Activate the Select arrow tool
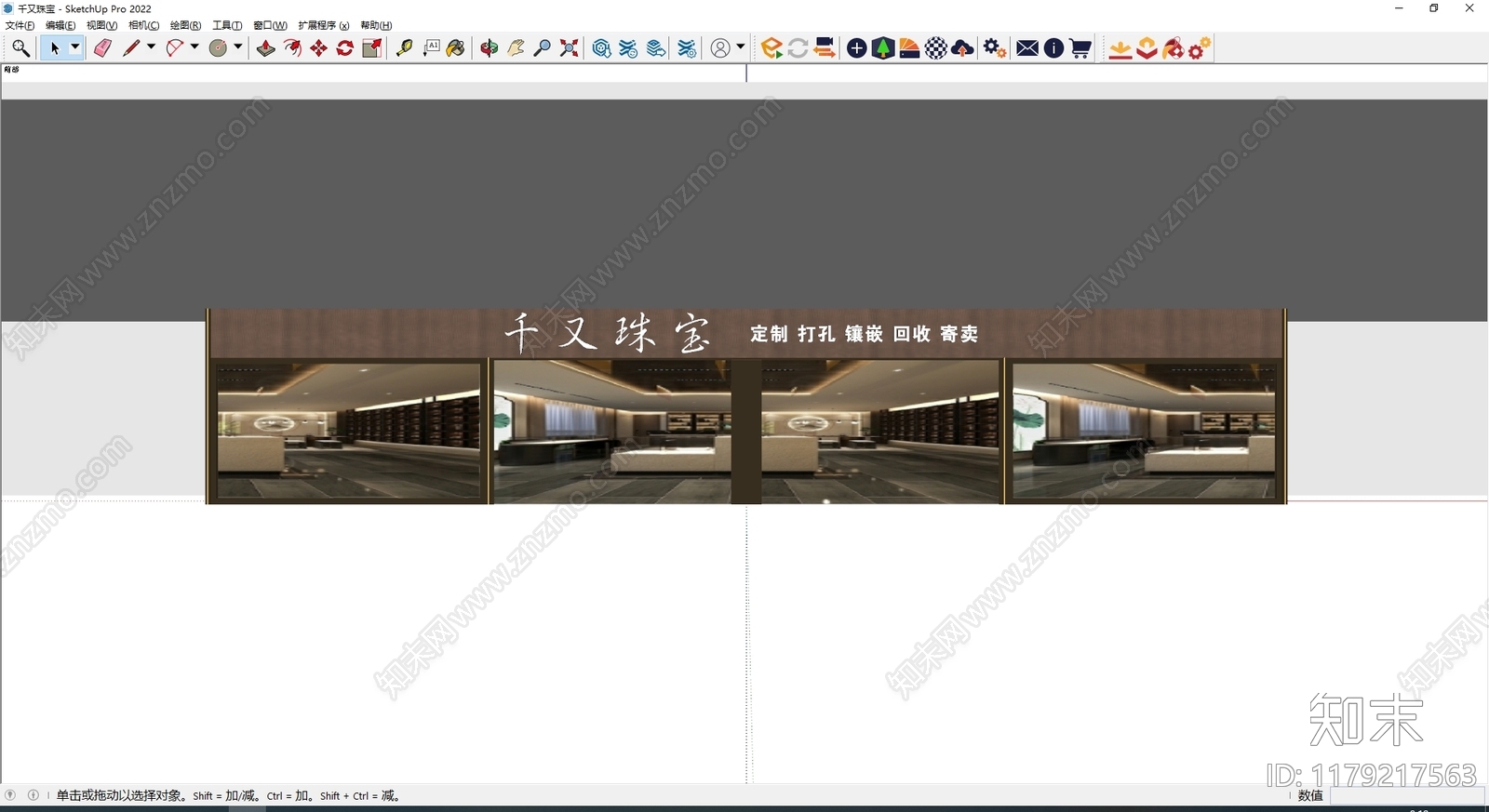 click(54, 48)
